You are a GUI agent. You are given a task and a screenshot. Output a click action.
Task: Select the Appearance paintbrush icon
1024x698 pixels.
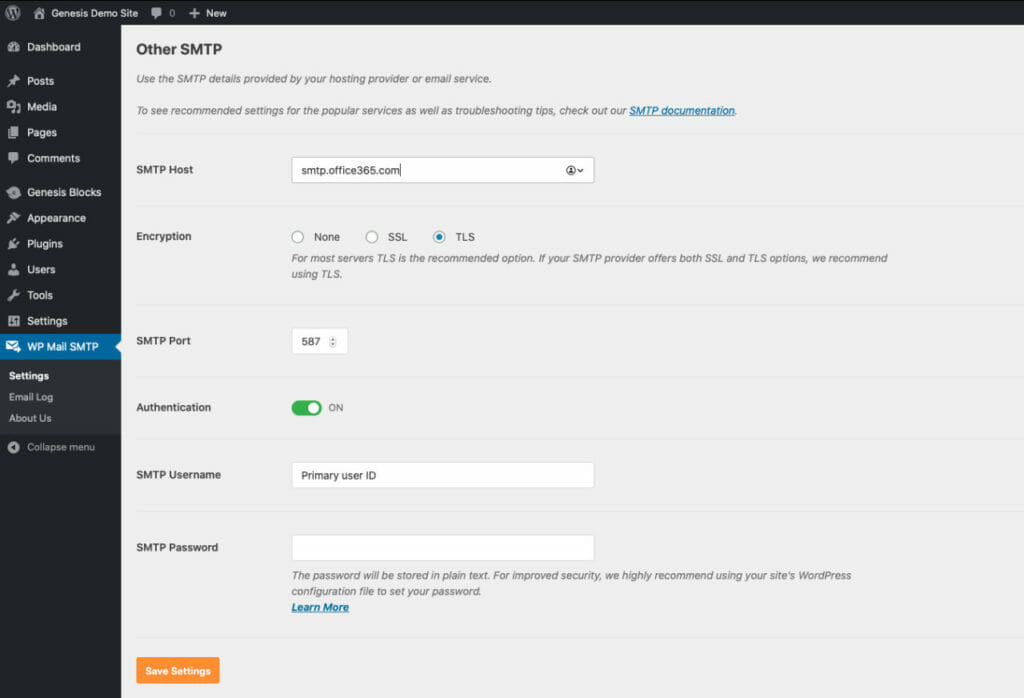coord(14,217)
